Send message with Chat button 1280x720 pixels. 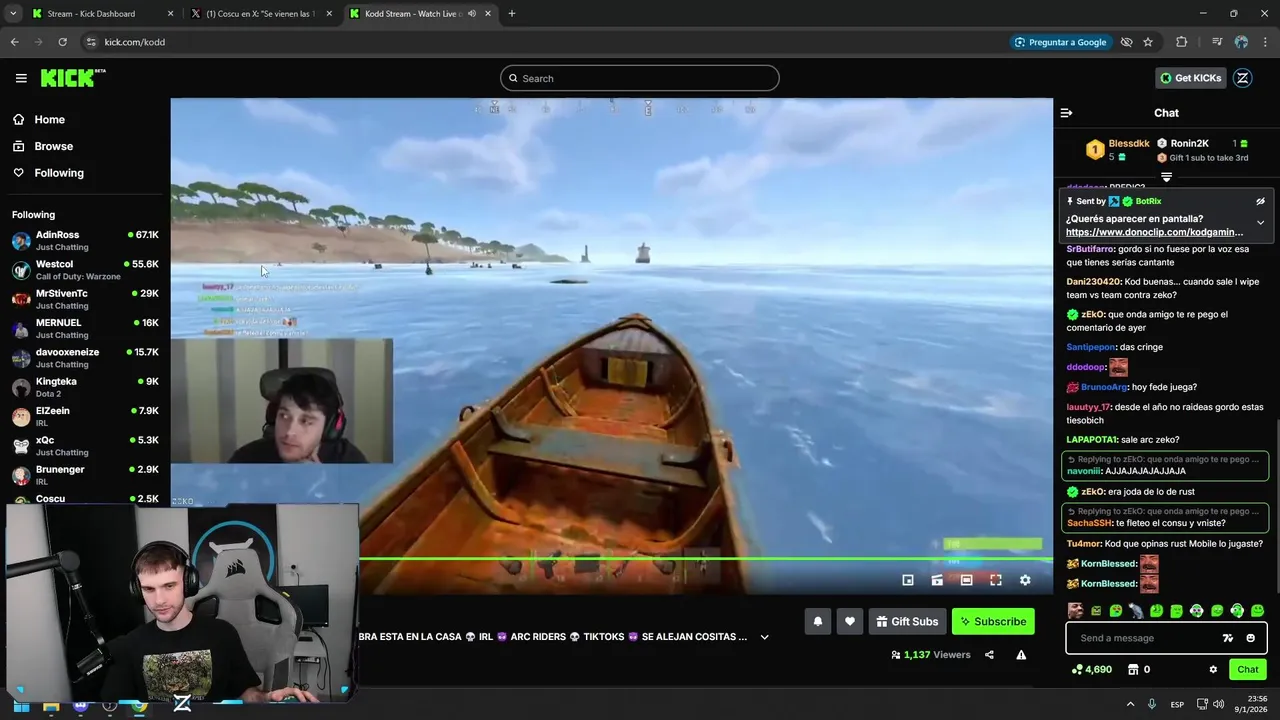(x=1248, y=669)
